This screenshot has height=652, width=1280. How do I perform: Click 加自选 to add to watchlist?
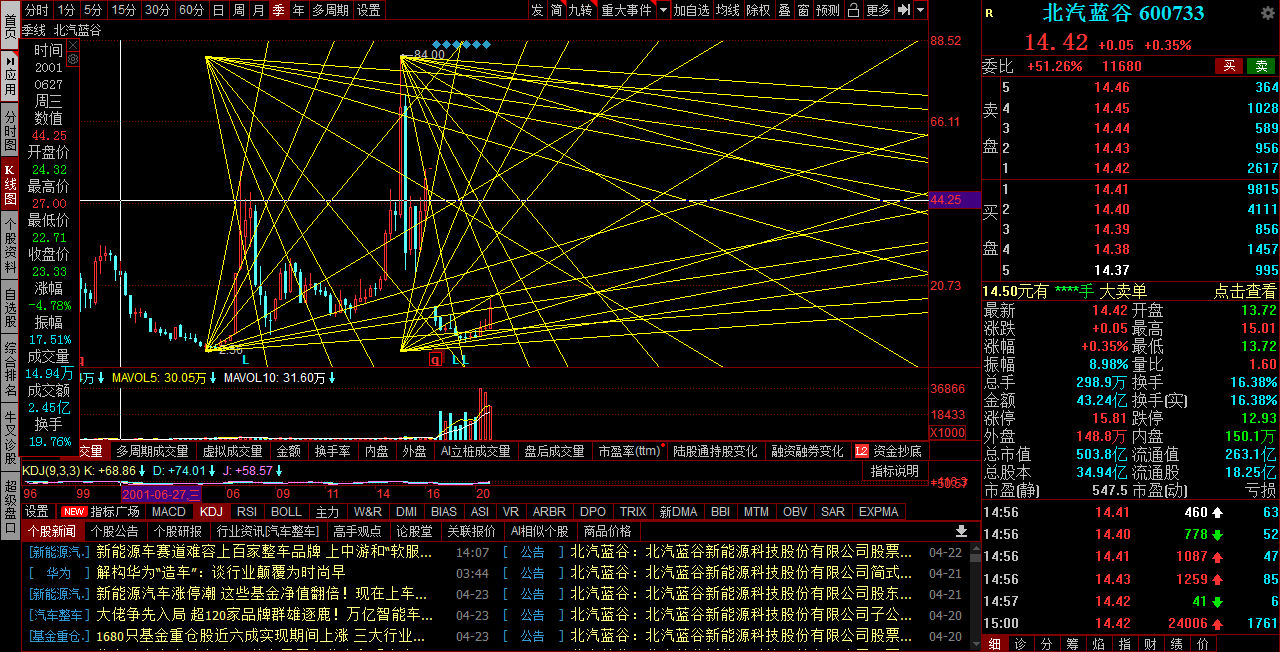coord(691,10)
